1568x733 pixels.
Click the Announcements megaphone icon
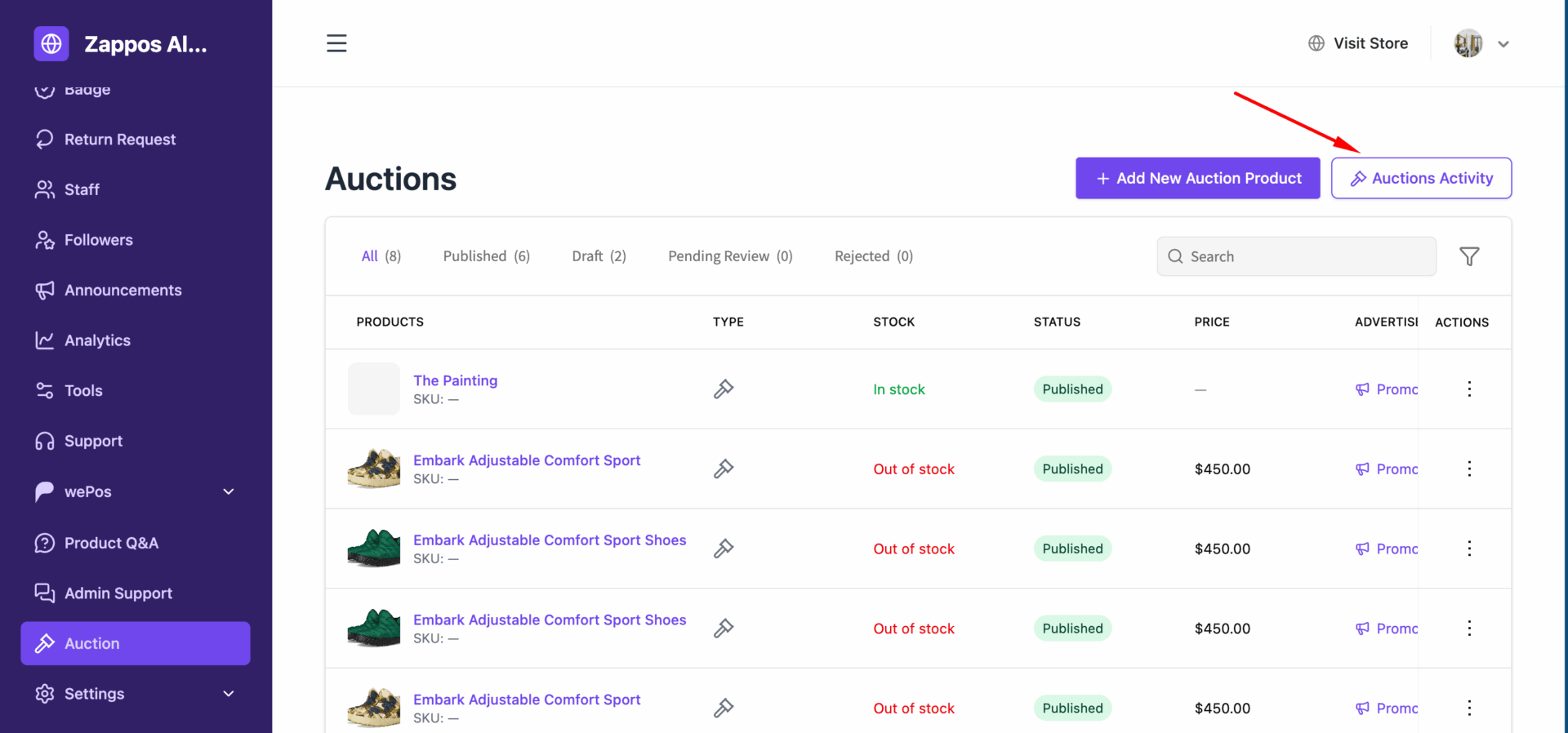(45, 290)
